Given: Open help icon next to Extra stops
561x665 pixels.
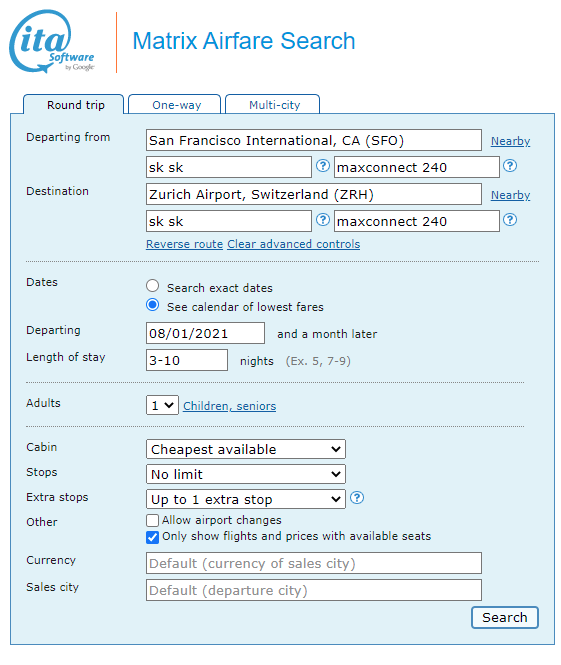Looking at the screenshot, I should [x=357, y=498].
